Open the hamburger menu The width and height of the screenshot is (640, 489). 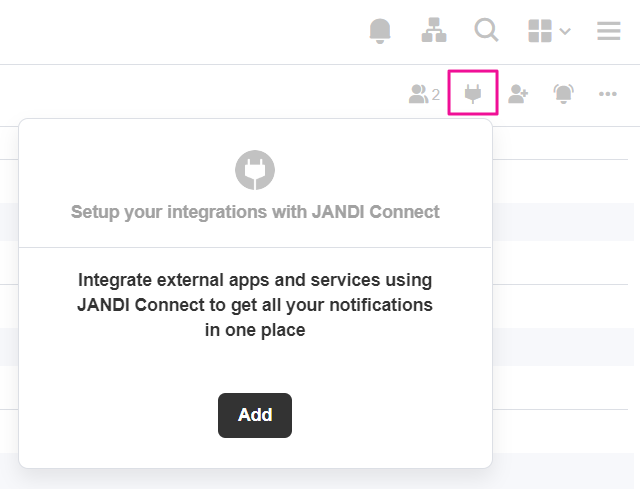click(x=609, y=31)
